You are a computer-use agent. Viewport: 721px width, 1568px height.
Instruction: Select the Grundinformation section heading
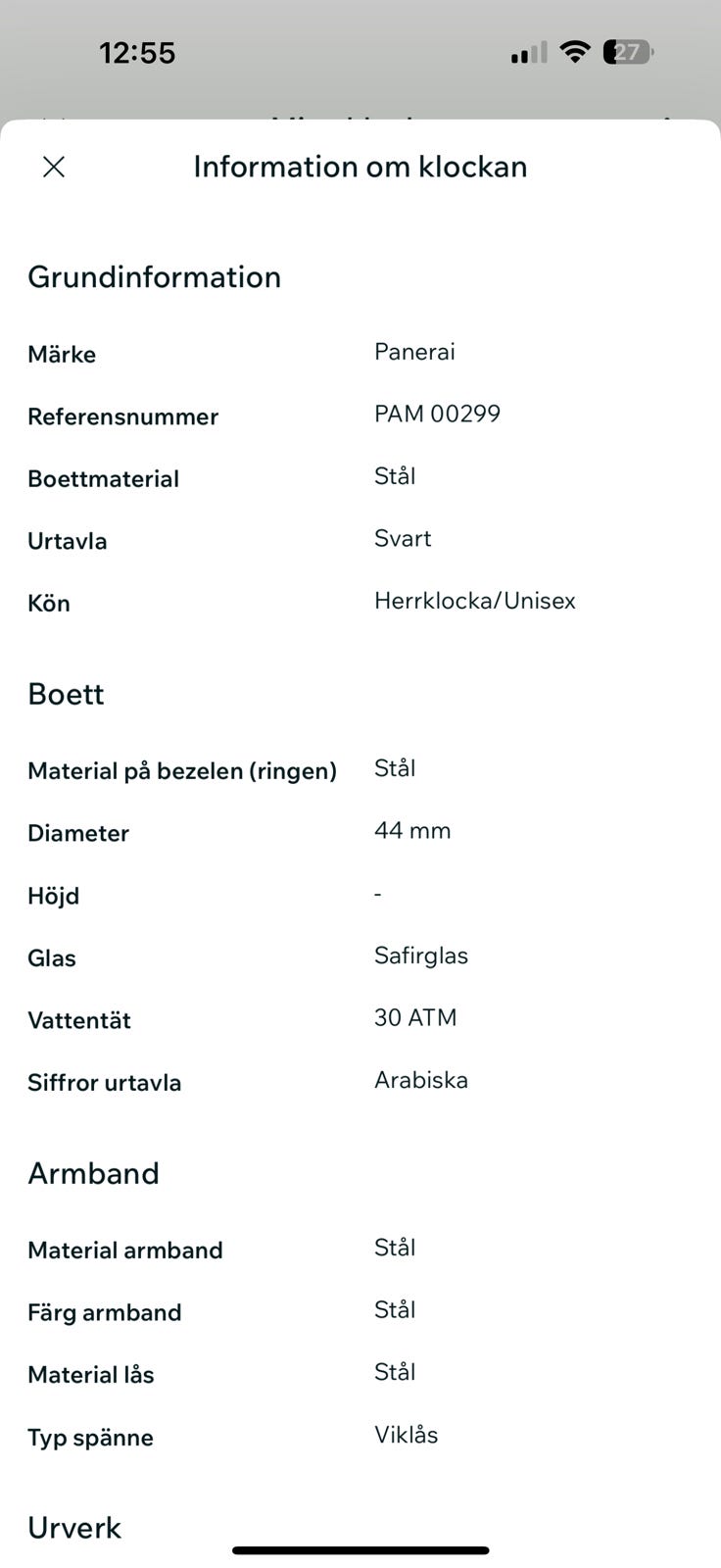click(x=154, y=277)
